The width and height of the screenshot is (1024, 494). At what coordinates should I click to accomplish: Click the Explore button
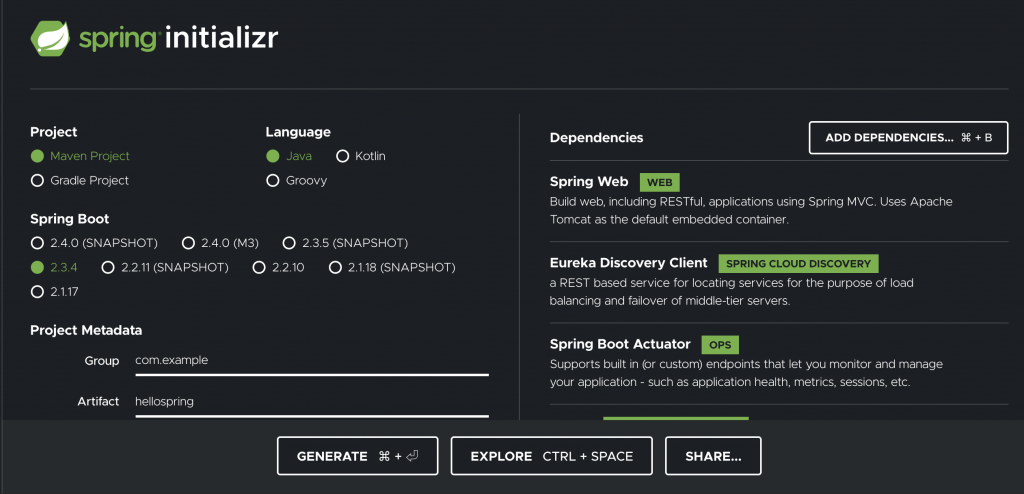[551, 456]
